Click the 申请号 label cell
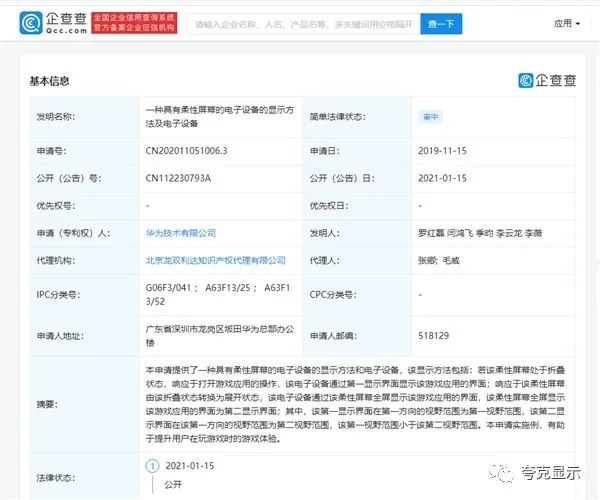 (x=84, y=151)
